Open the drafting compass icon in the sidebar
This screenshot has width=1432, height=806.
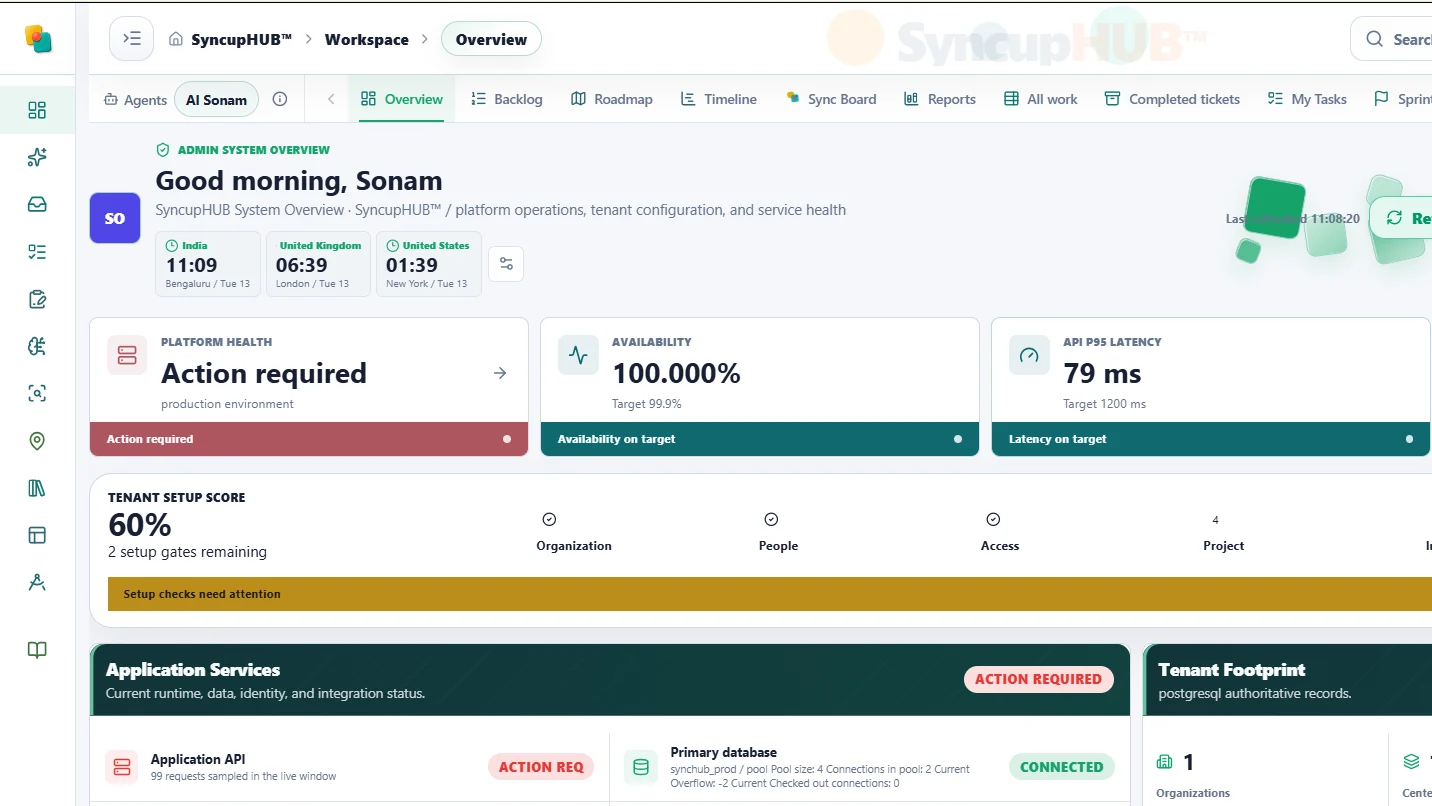click(x=37, y=583)
